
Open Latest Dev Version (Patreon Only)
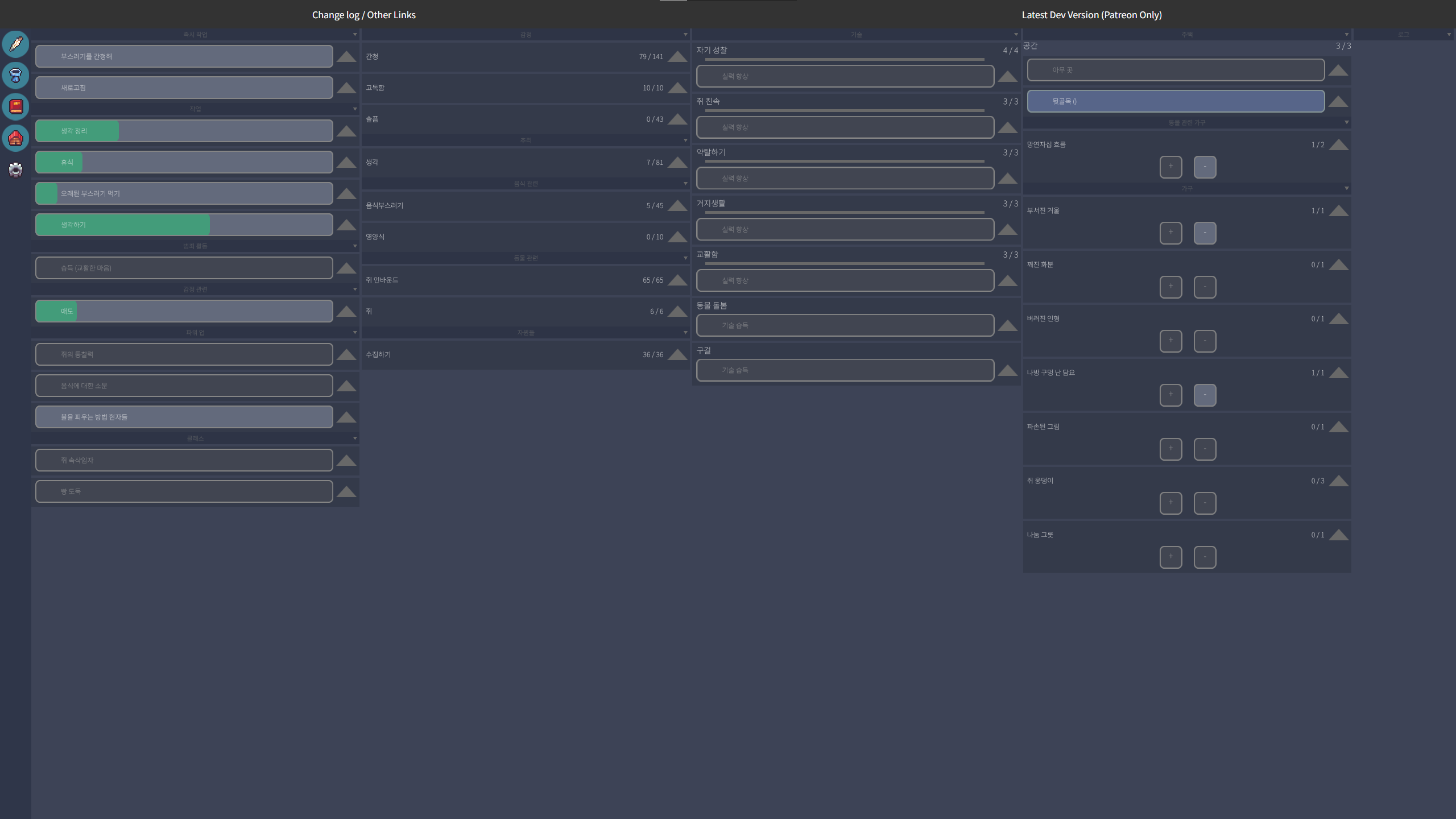[x=1091, y=15]
